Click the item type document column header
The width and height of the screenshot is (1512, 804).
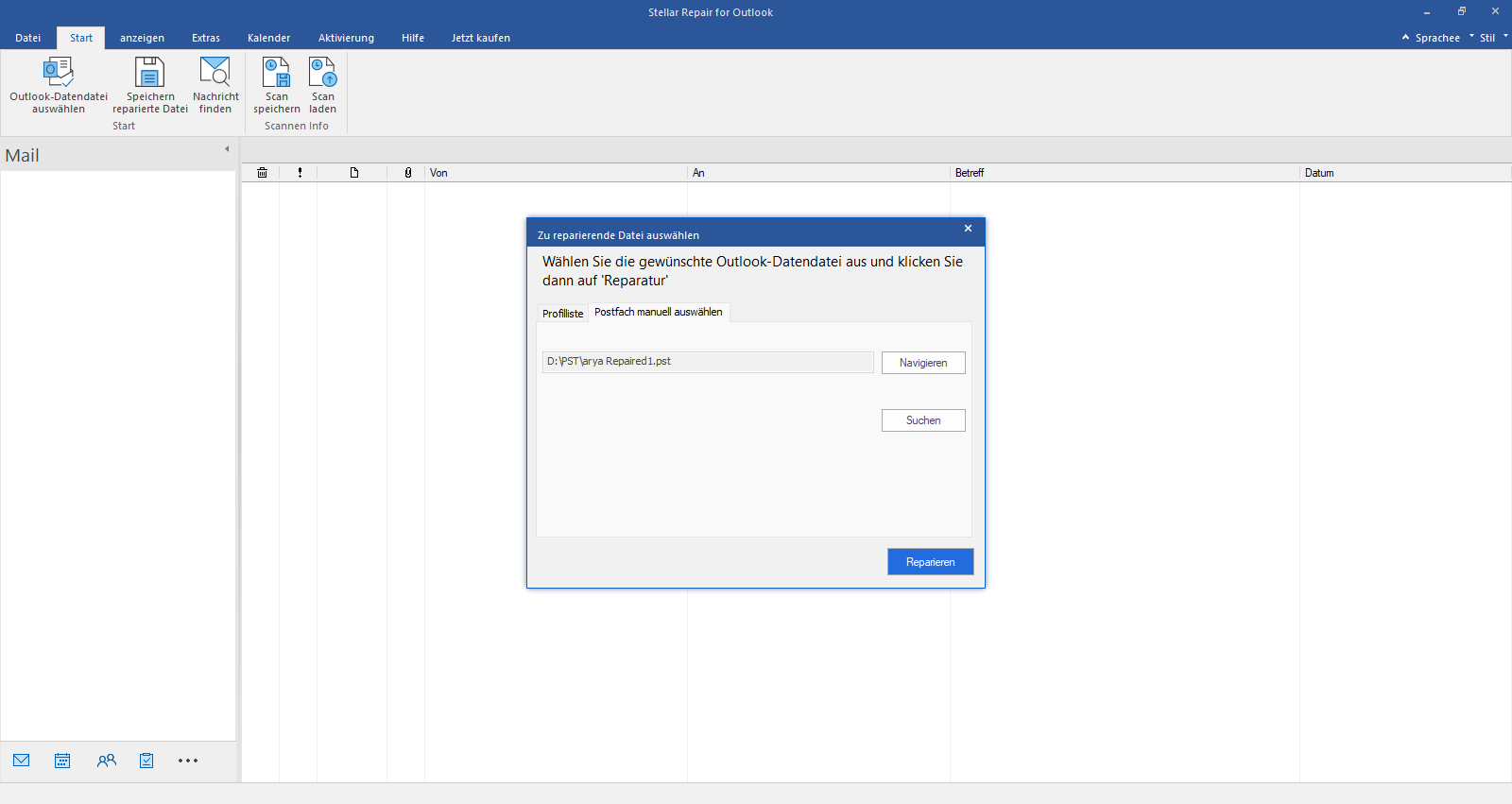click(x=354, y=173)
